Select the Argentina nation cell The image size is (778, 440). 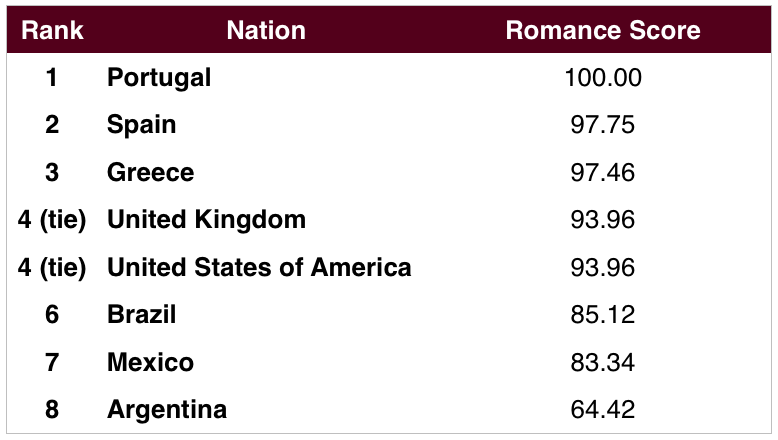tap(167, 410)
